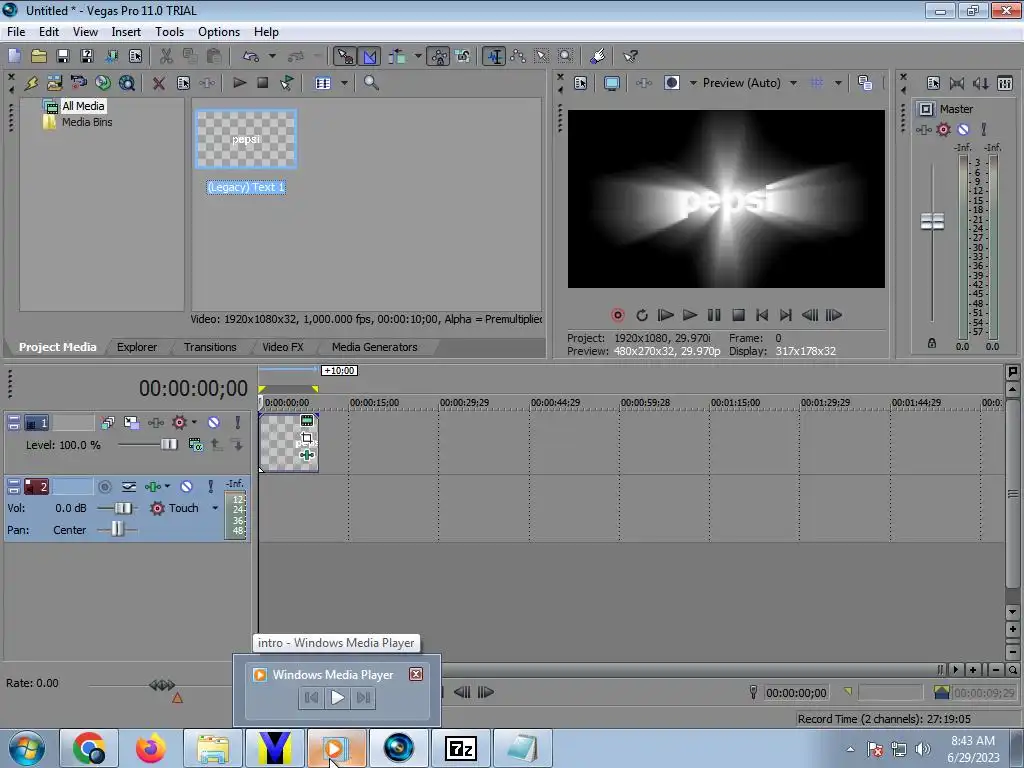Lock the Master fader channels
The width and height of the screenshot is (1024, 768).
pyautogui.click(x=932, y=343)
